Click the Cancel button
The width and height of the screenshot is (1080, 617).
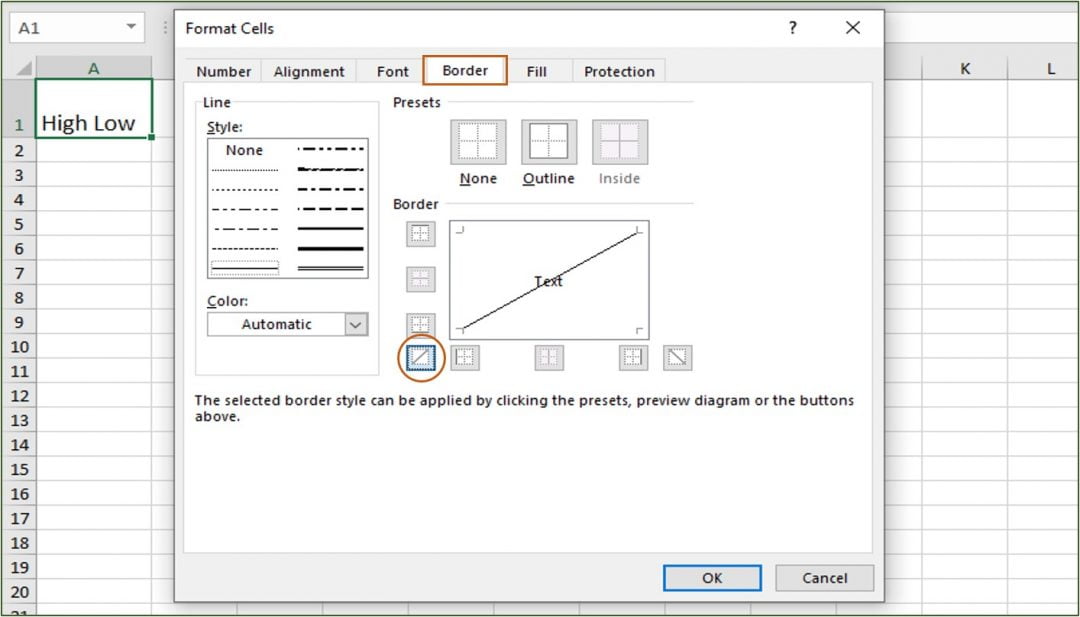click(x=824, y=578)
